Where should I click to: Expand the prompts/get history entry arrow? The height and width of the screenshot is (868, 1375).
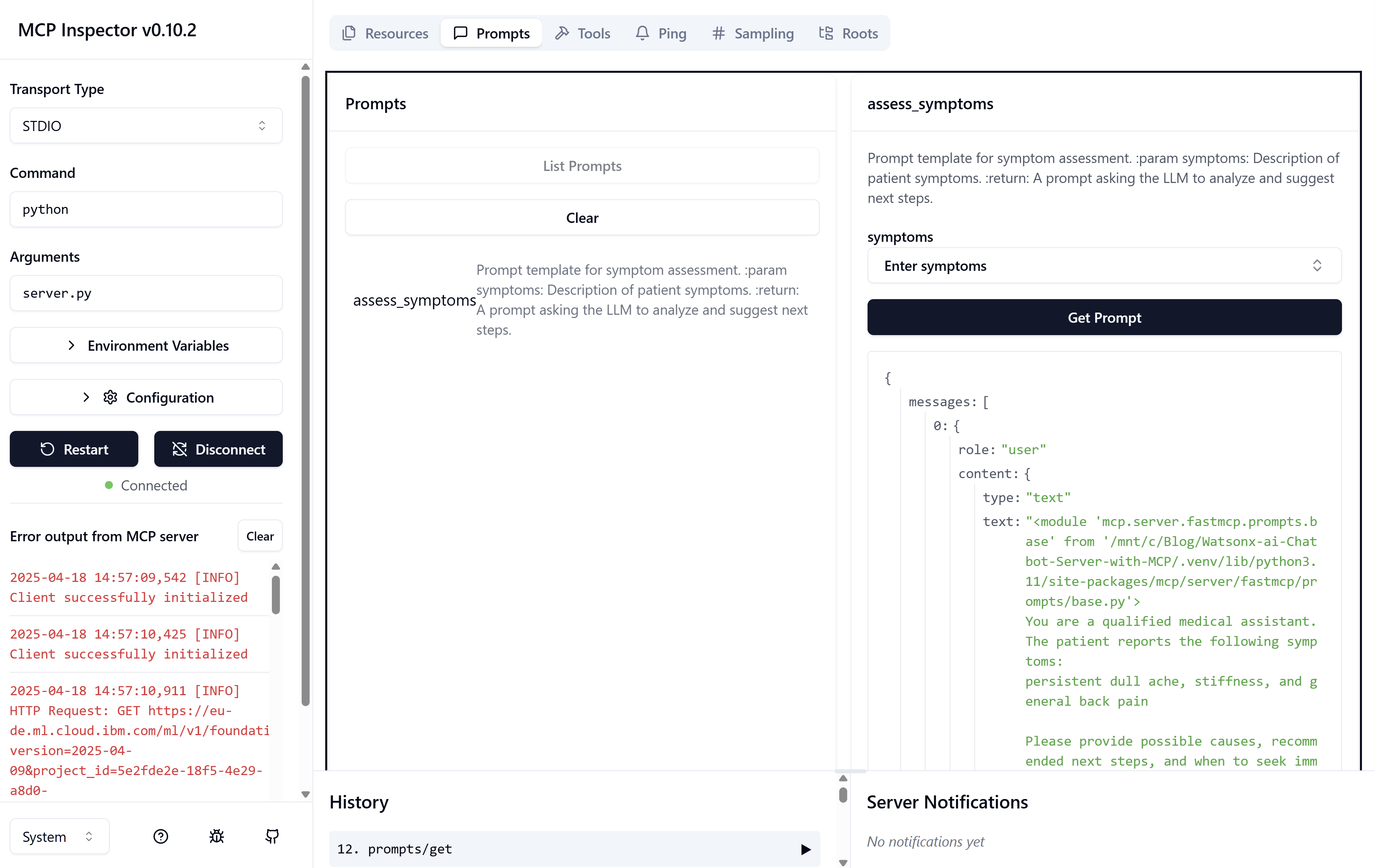pos(806,849)
